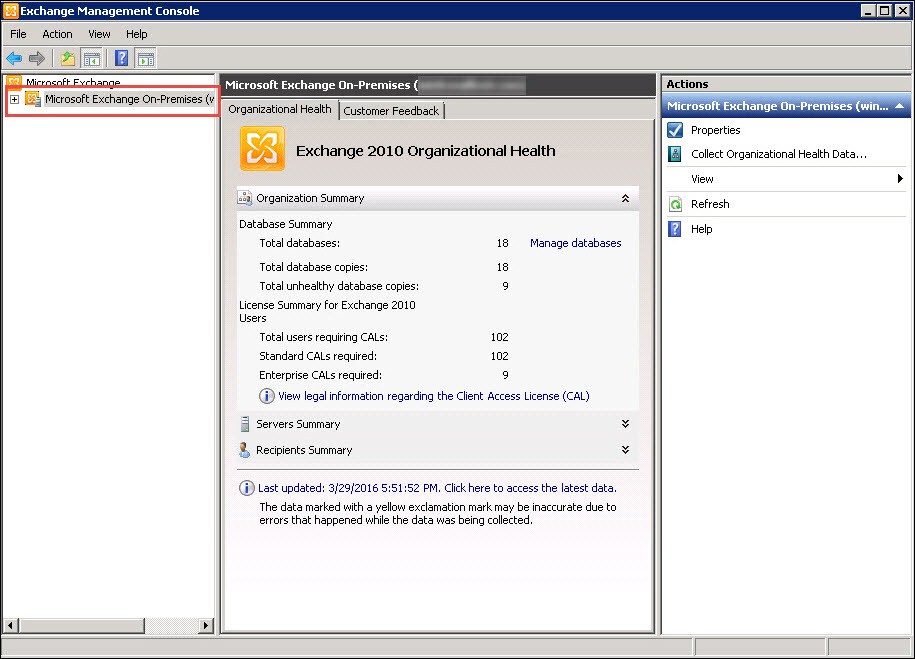Open the View submenu arrow in Actions

(x=900, y=179)
